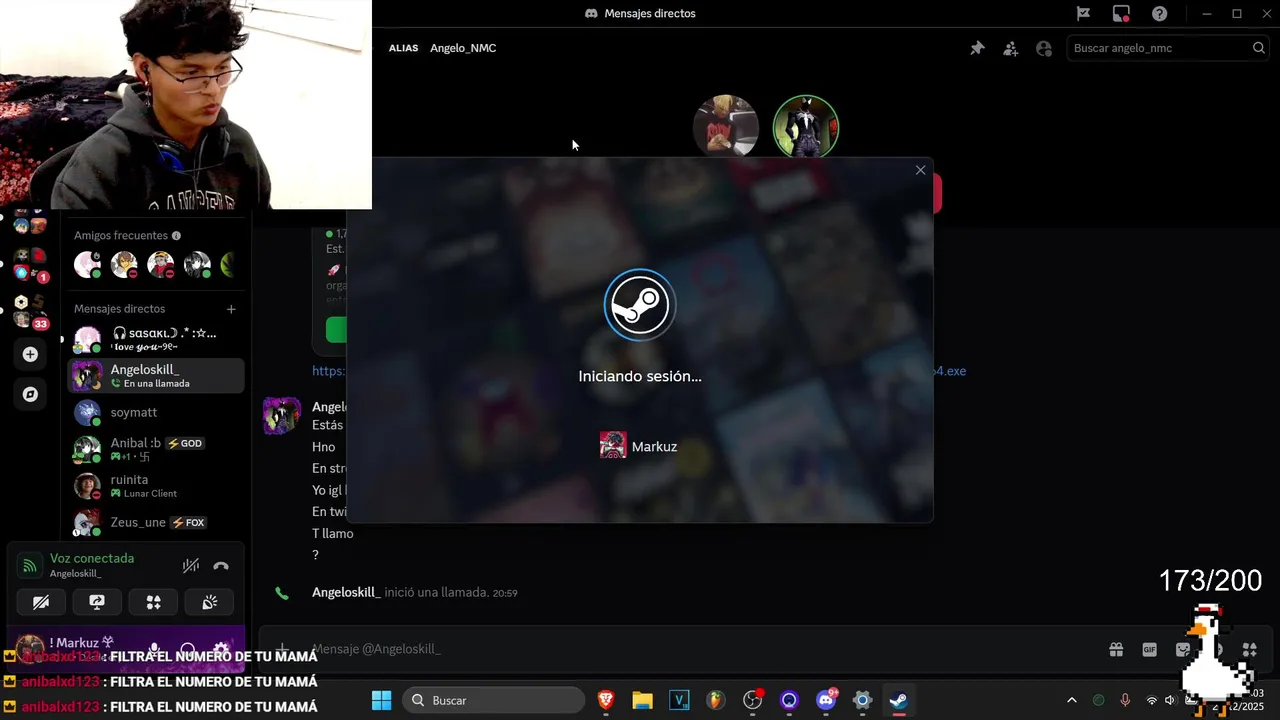The image size is (1280, 720).
Task: Open the Discord inbox flag icon
Action: coord(1083,14)
